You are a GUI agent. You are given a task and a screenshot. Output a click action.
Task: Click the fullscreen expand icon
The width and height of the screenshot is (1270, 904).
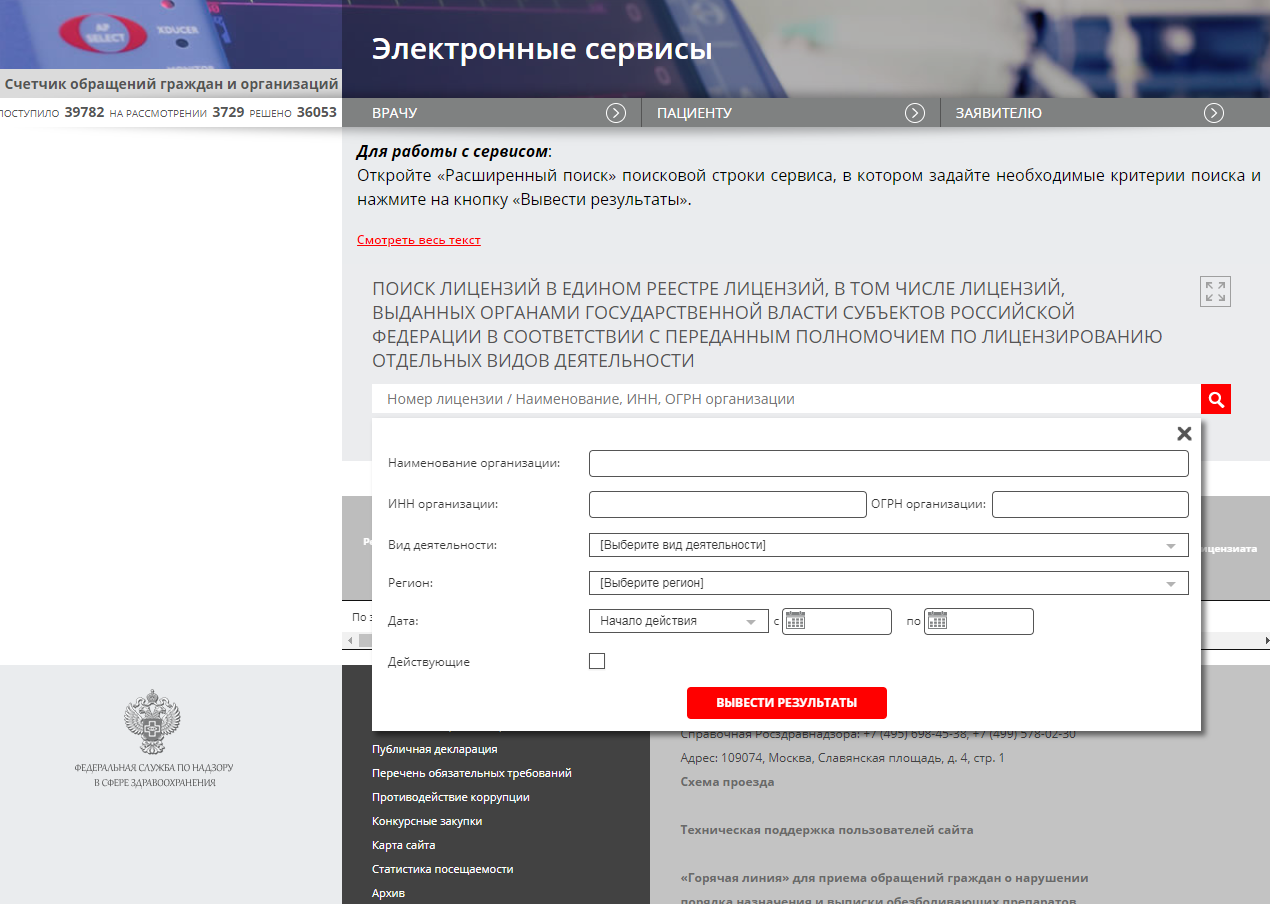click(x=1215, y=291)
